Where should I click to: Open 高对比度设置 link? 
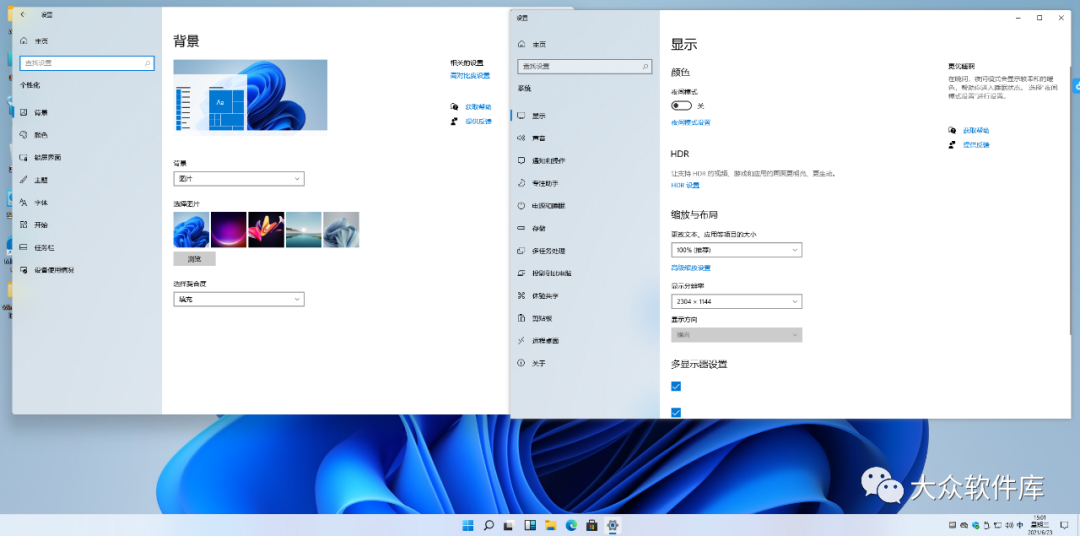coord(470,76)
